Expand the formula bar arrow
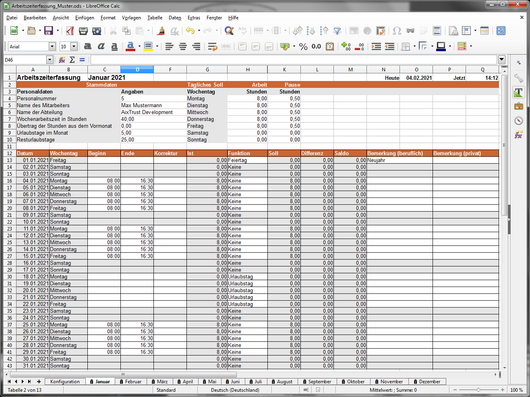Viewport: 530px width, 397px height. 502,60
